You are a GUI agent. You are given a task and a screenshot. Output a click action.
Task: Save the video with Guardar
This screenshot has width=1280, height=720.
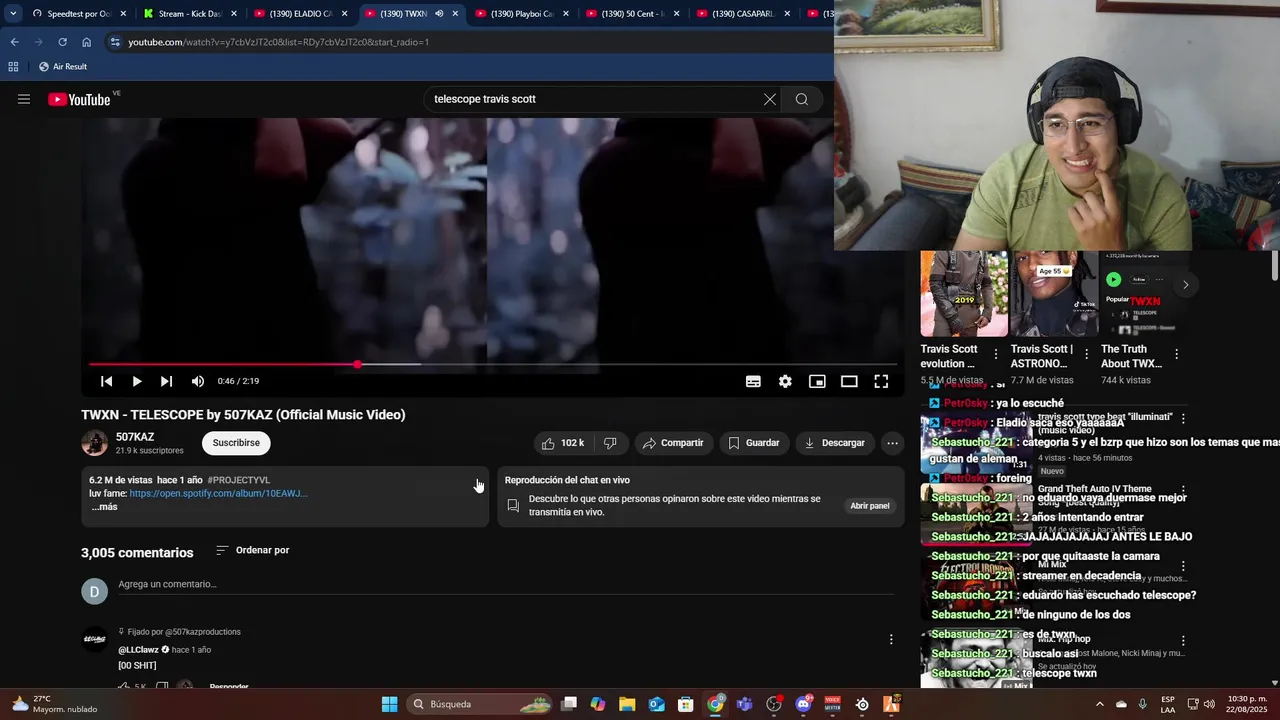pos(754,443)
